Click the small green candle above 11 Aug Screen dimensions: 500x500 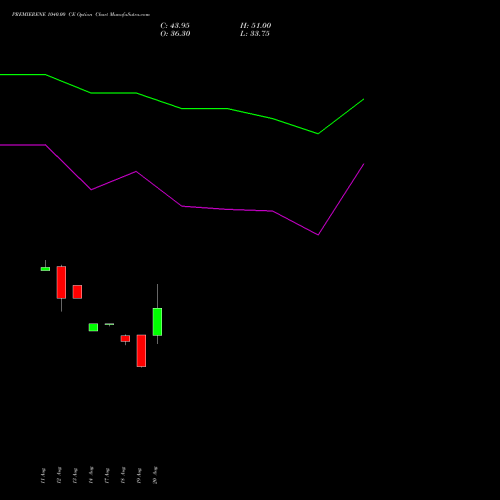[x=45, y=269]
